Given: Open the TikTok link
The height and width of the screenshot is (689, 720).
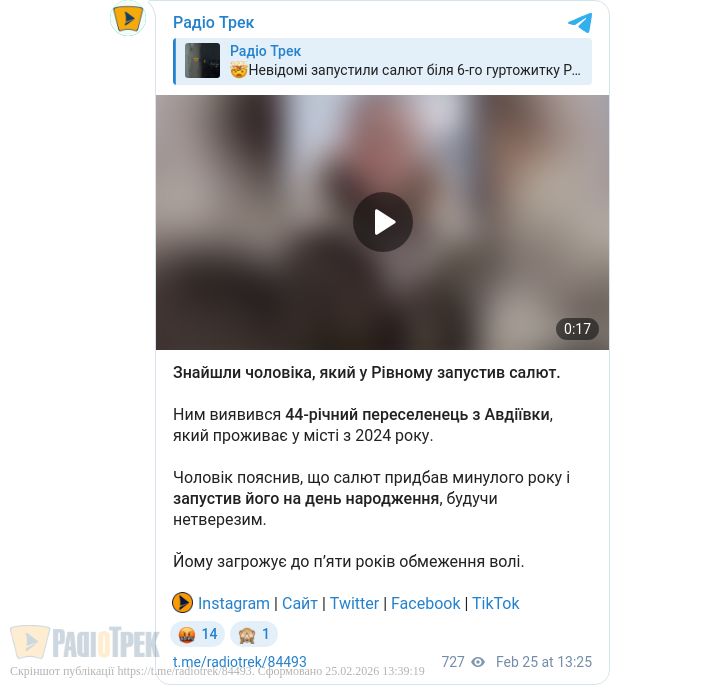Looking at the screenshot, I should coord(495,603).
